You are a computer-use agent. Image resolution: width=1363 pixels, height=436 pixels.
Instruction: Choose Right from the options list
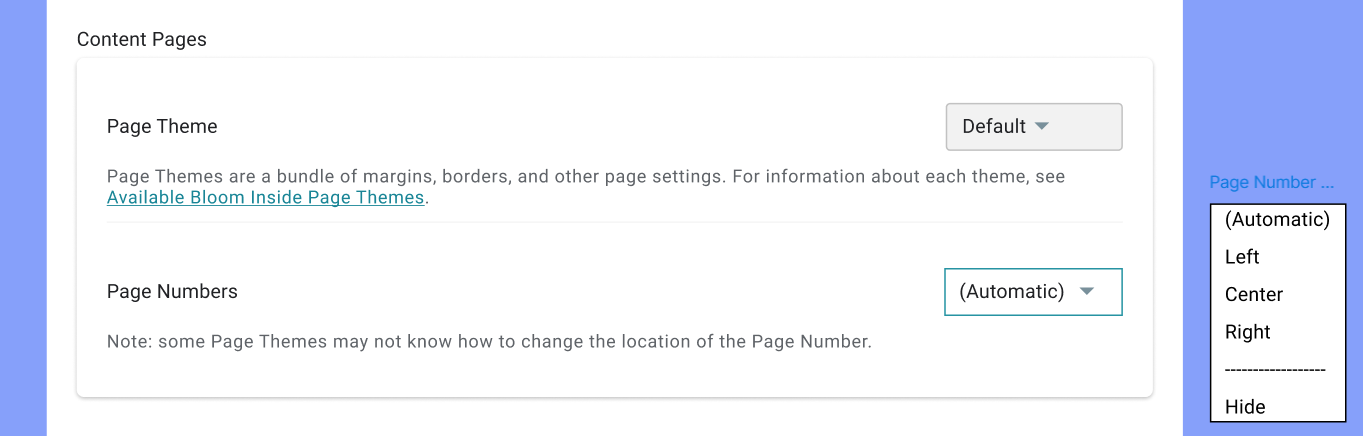point(1247,332)
